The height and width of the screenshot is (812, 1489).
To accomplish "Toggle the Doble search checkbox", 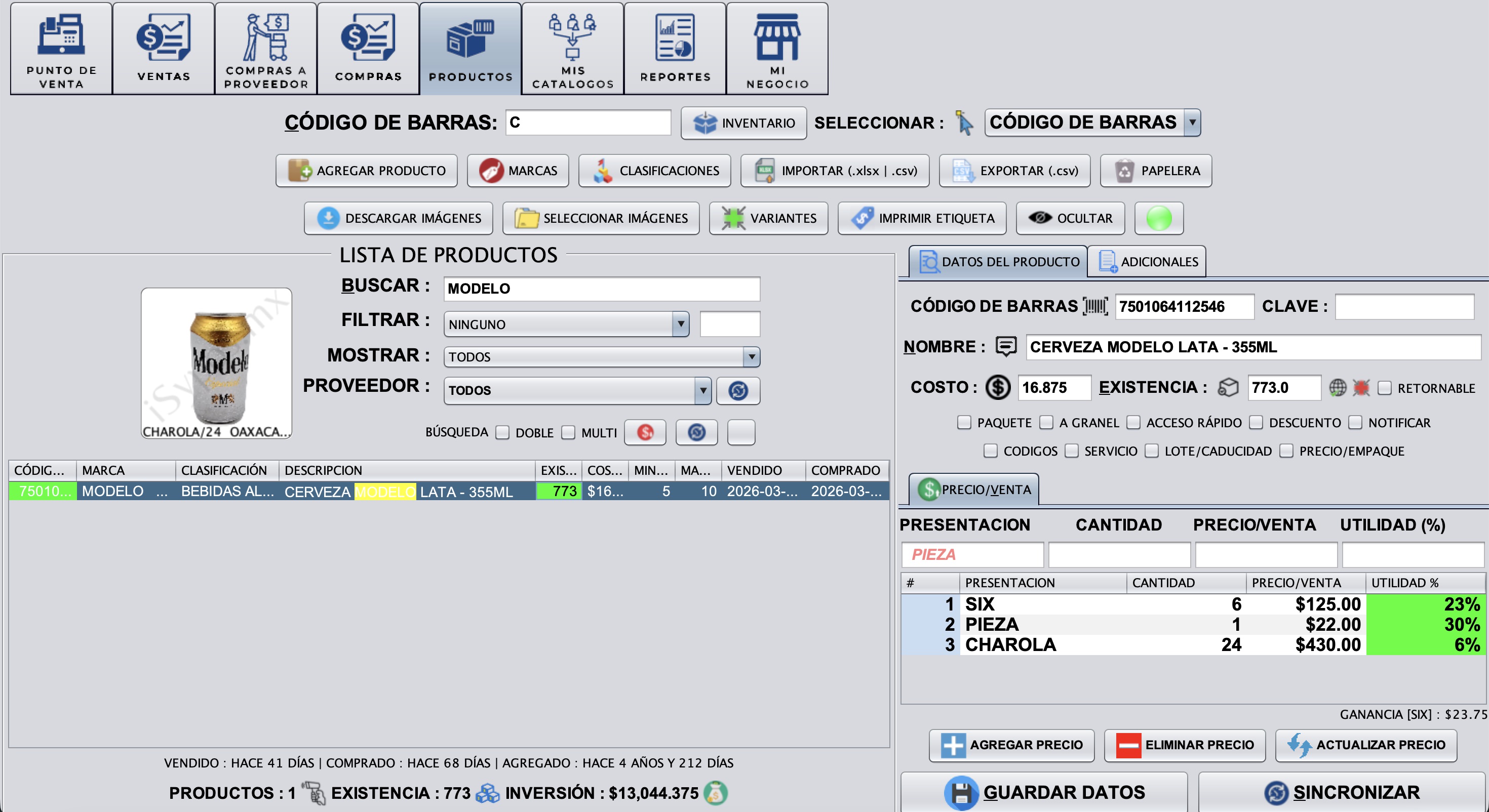I will point(503,432).
